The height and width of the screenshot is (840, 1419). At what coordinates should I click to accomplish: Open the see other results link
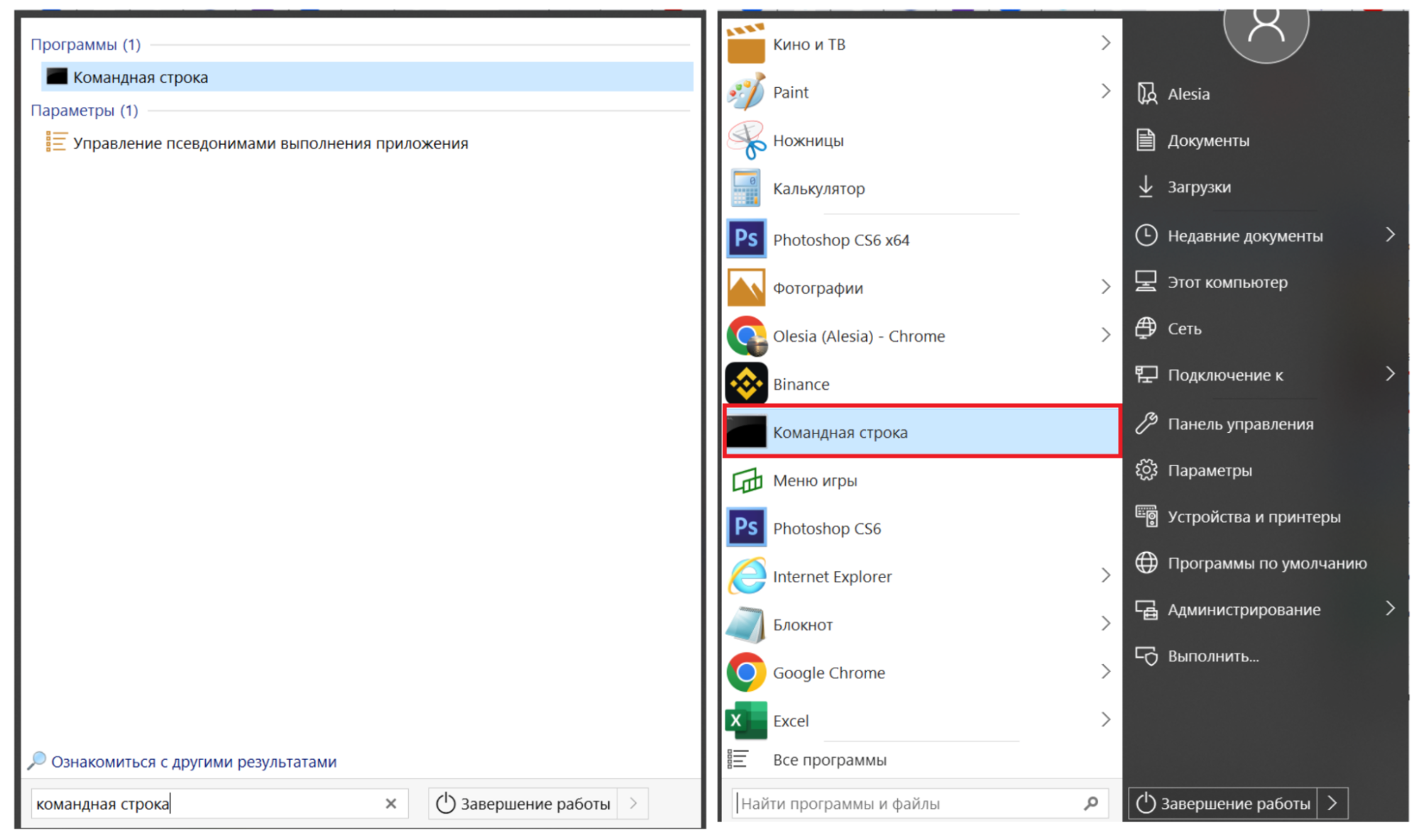[193, 761]
